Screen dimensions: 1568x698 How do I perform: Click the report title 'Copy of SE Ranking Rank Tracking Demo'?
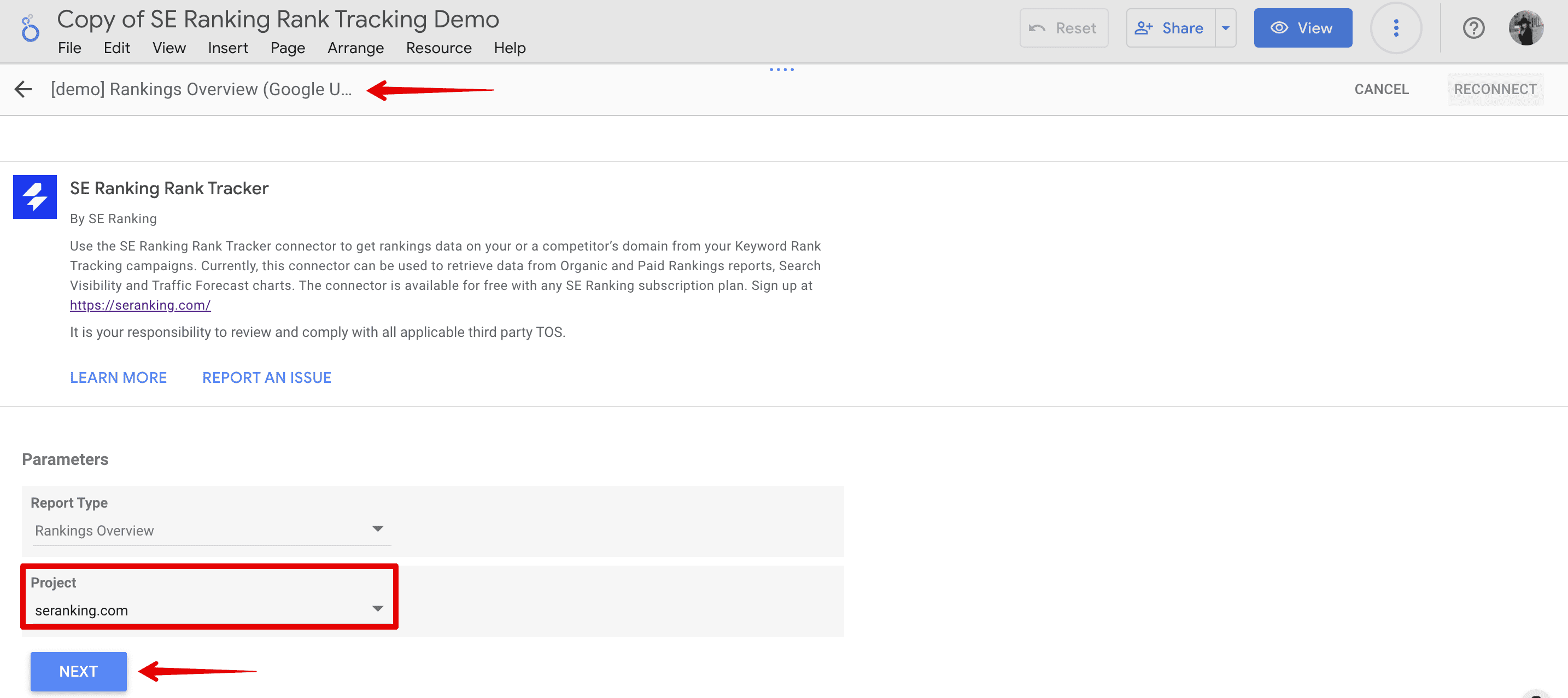tap(278, 20)
